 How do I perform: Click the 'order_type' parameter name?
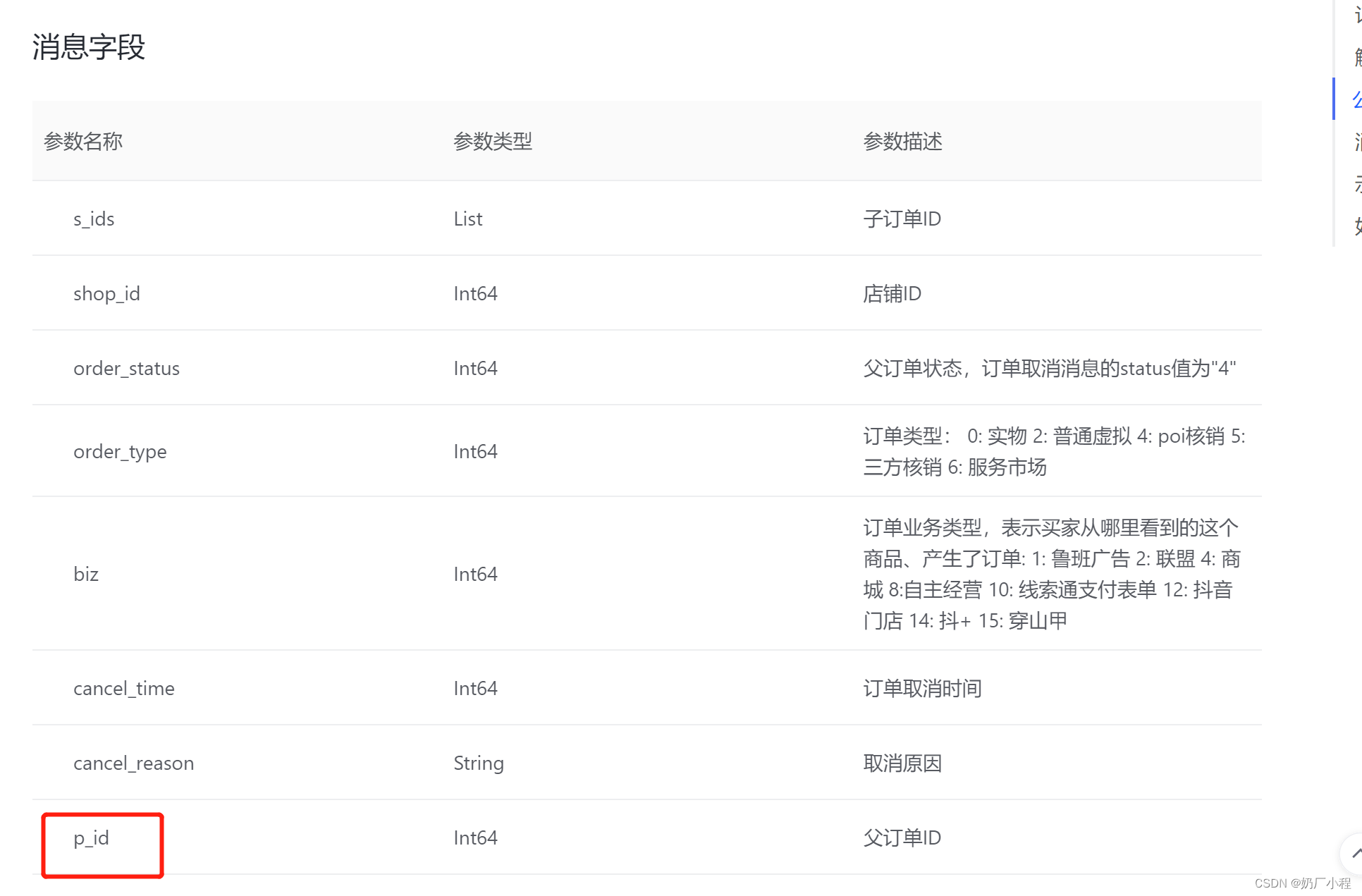[x=120, y=452]
